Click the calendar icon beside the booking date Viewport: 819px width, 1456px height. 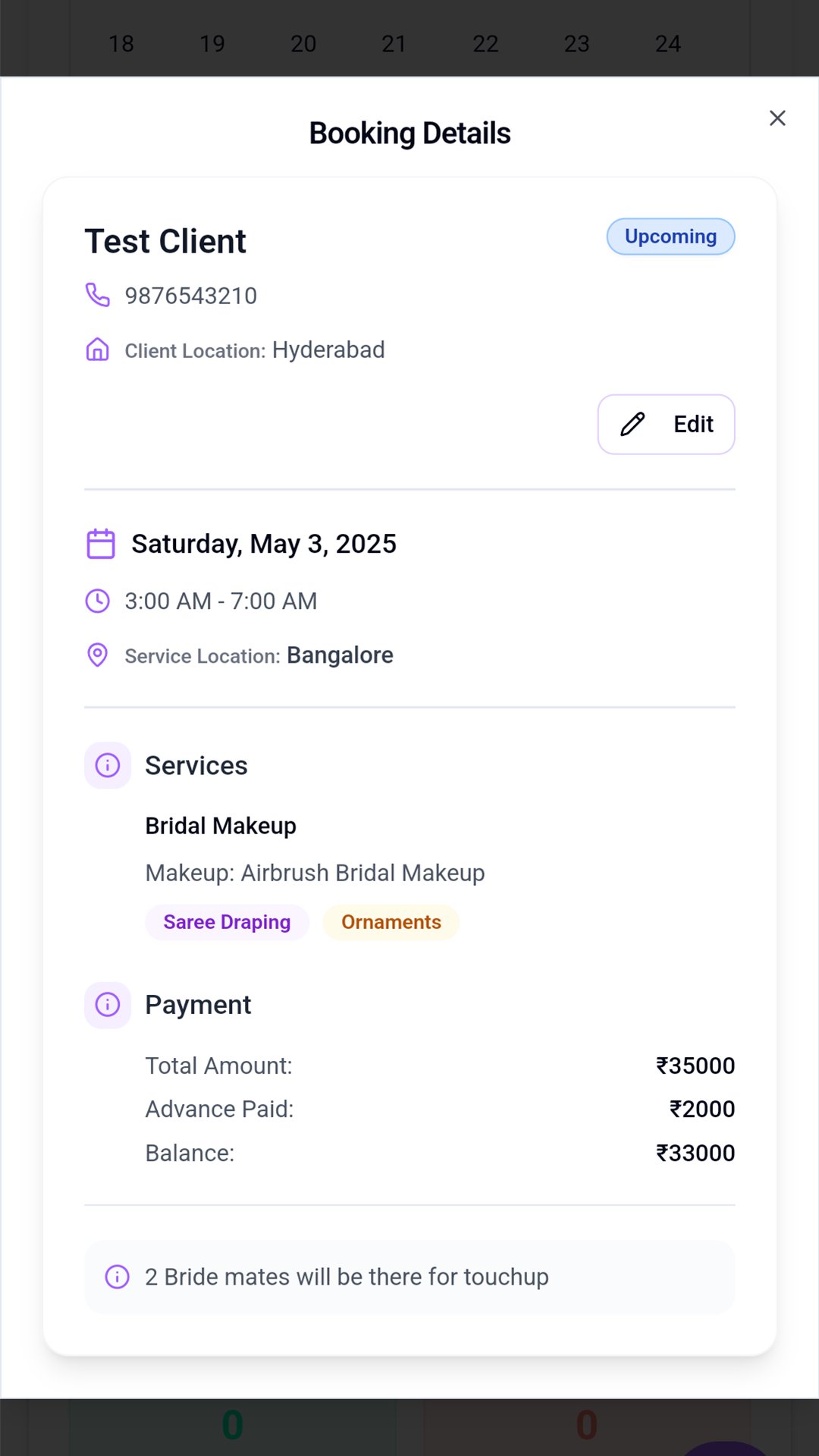[101, 544]
